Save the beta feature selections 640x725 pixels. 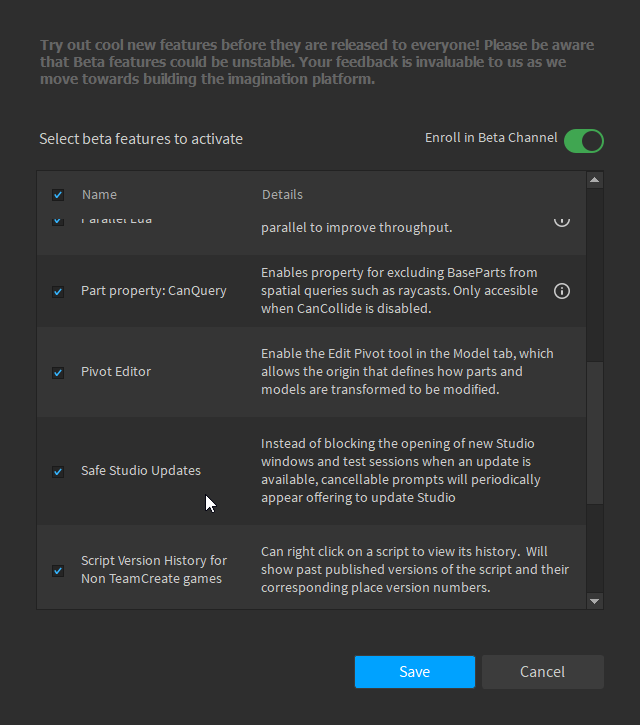tap(414, 672)
